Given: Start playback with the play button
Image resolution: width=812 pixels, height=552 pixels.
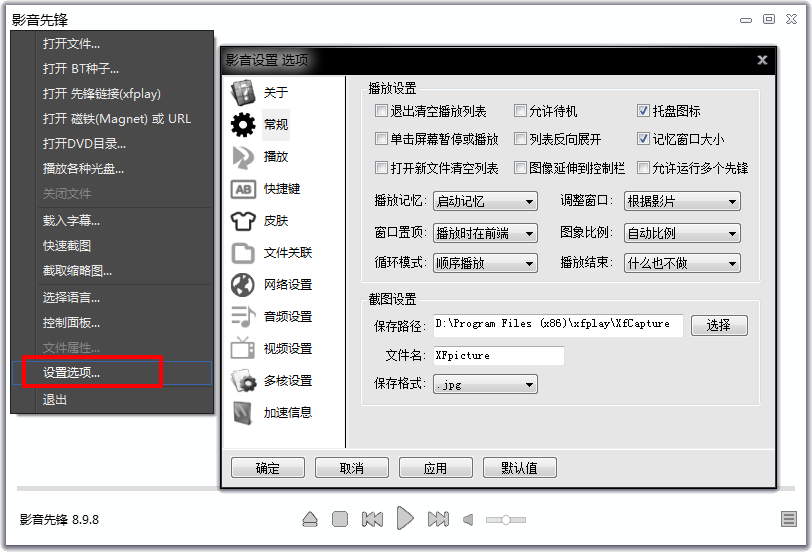Looking at the screenshot, I should [405, 518].
